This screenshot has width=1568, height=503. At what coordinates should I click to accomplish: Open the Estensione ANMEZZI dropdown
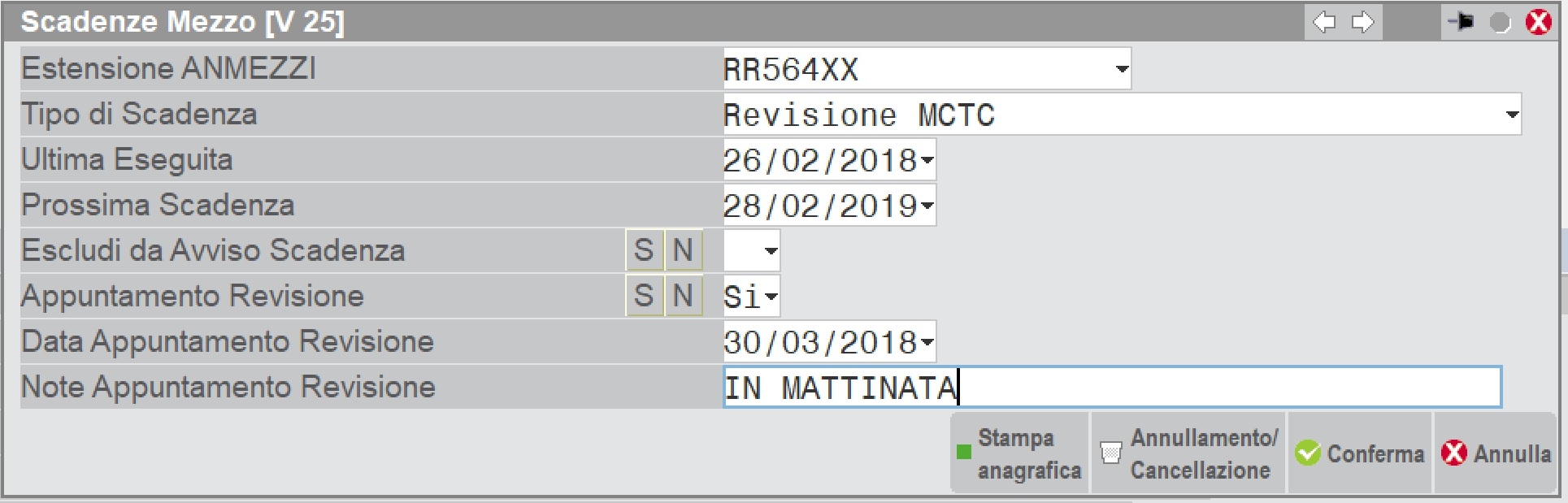(1122, 69)
